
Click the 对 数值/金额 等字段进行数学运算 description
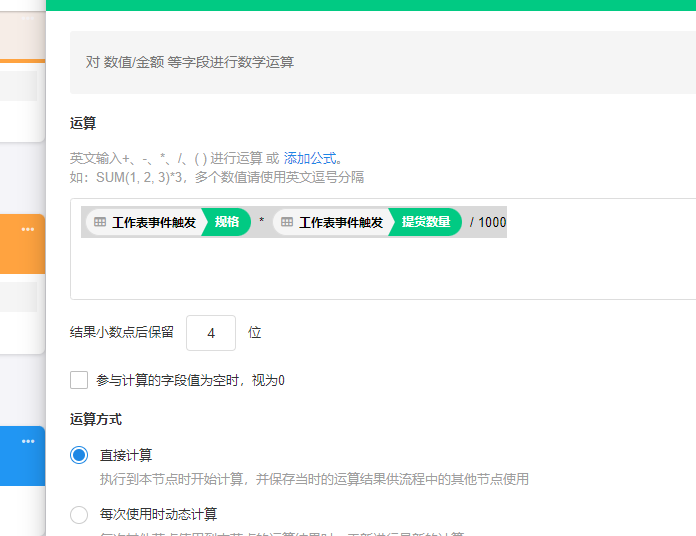coord(190,62)
